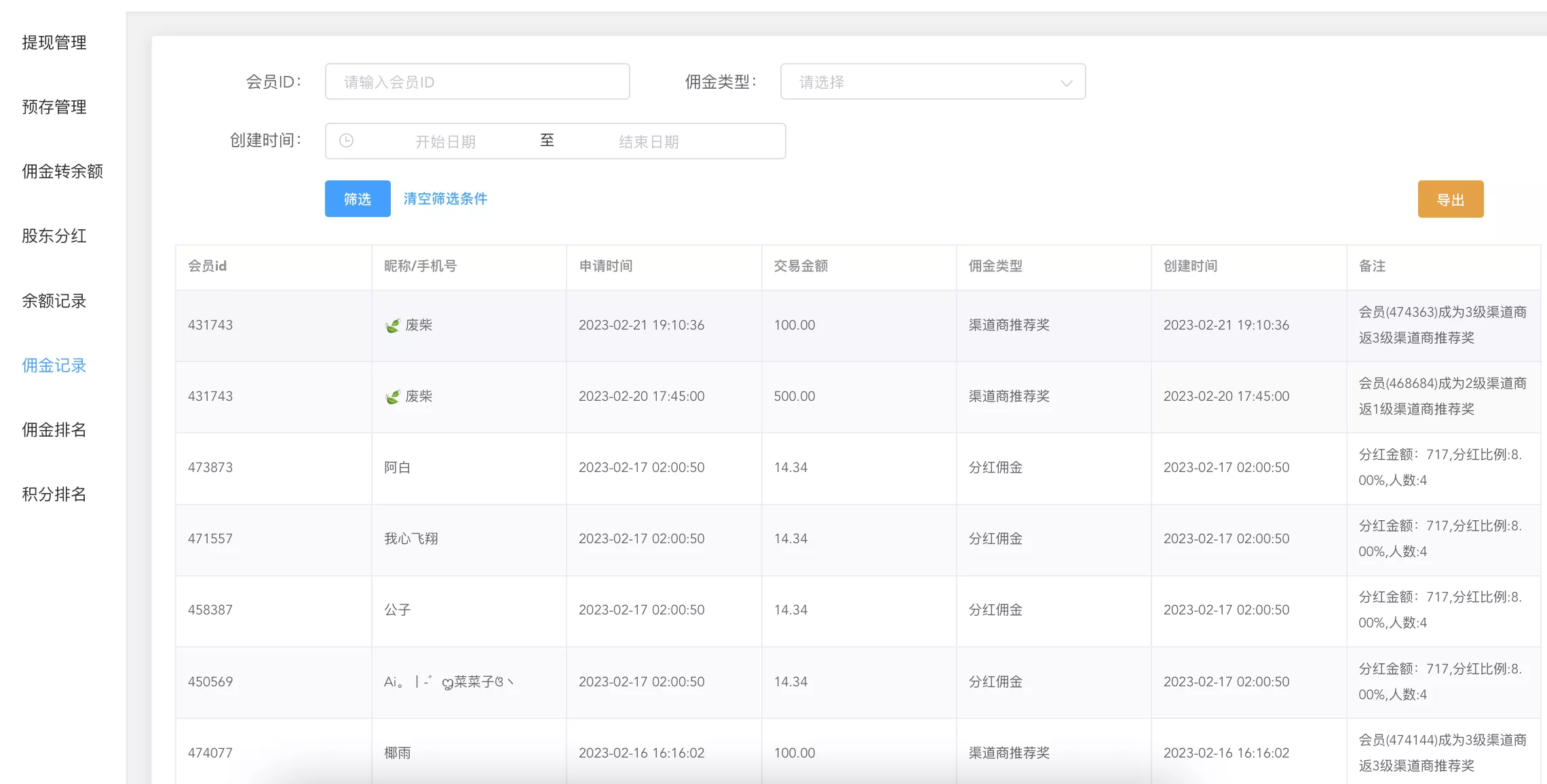Click remark mentioning 会员(474144)
Image resolution: width=1547 pixels, height=784 pixels.
(x=1443, y=753)
